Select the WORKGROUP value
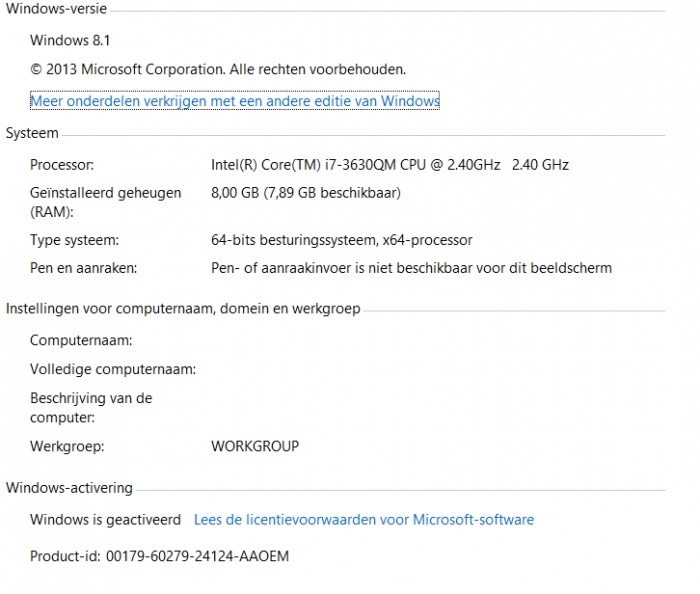The height and width of the screenshot is (594, 700). pos(255,446)
